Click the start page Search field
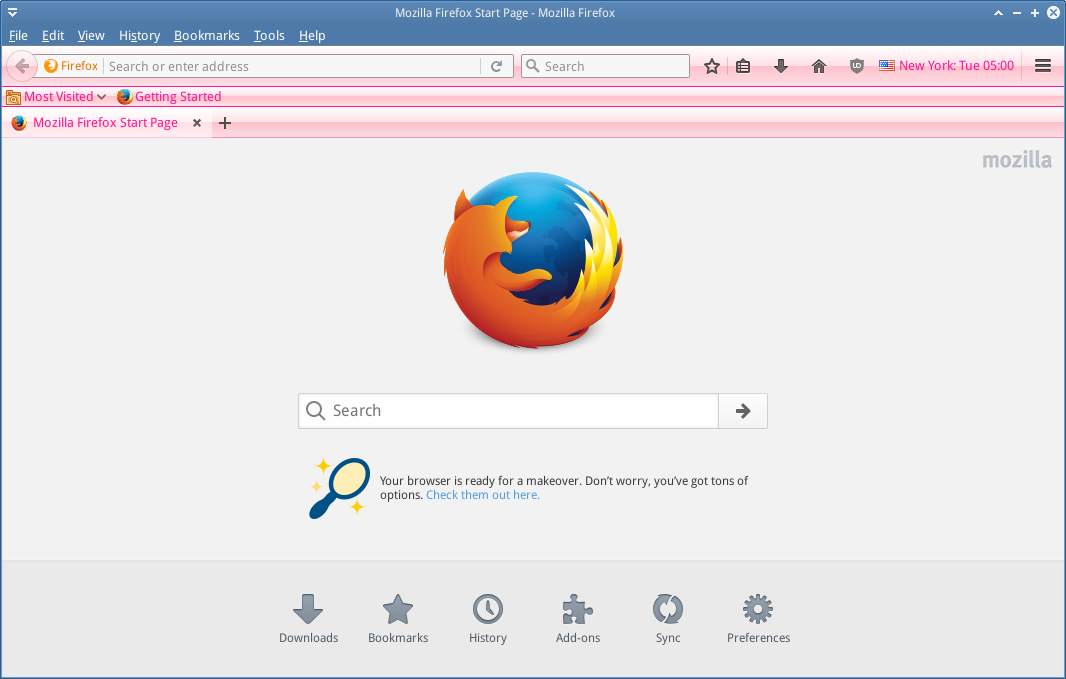1066x679 pixels. (x=509, y=411)
